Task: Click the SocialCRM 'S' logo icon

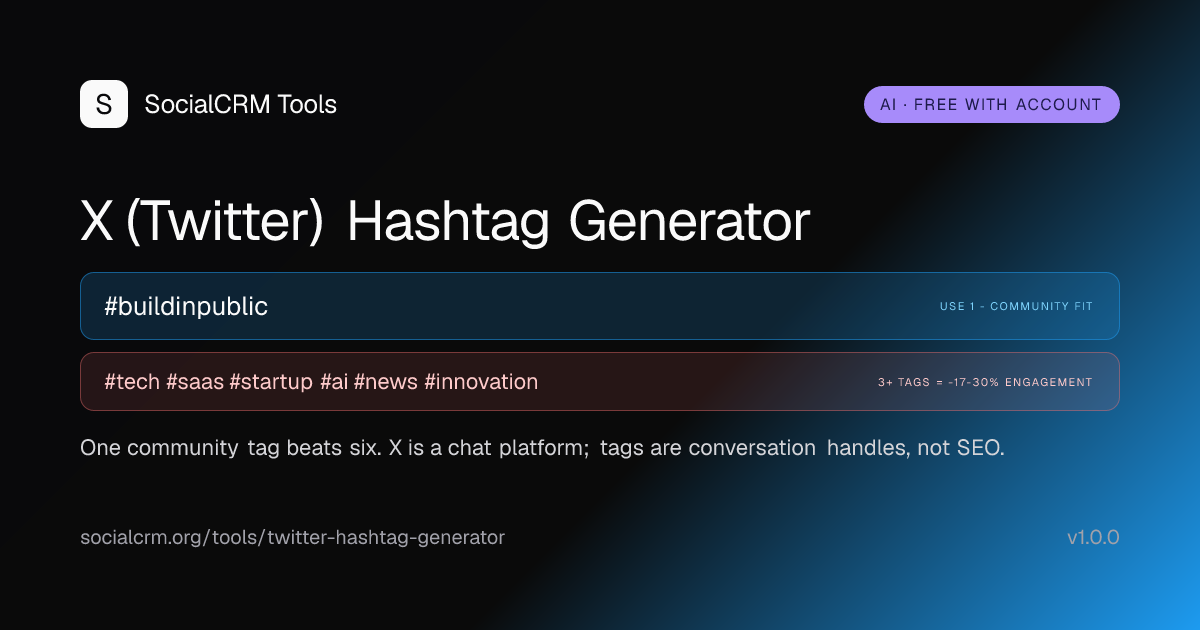Action: (104, 104)
